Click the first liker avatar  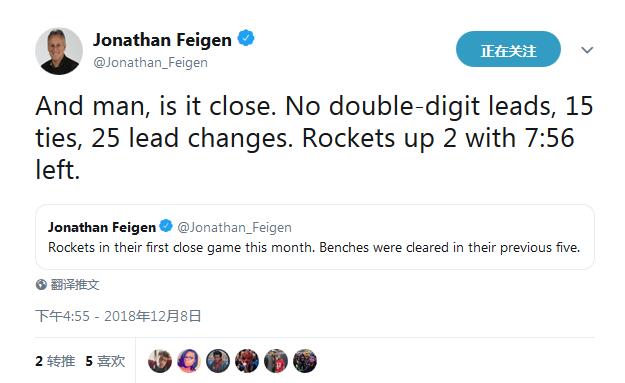coord(160,361)
